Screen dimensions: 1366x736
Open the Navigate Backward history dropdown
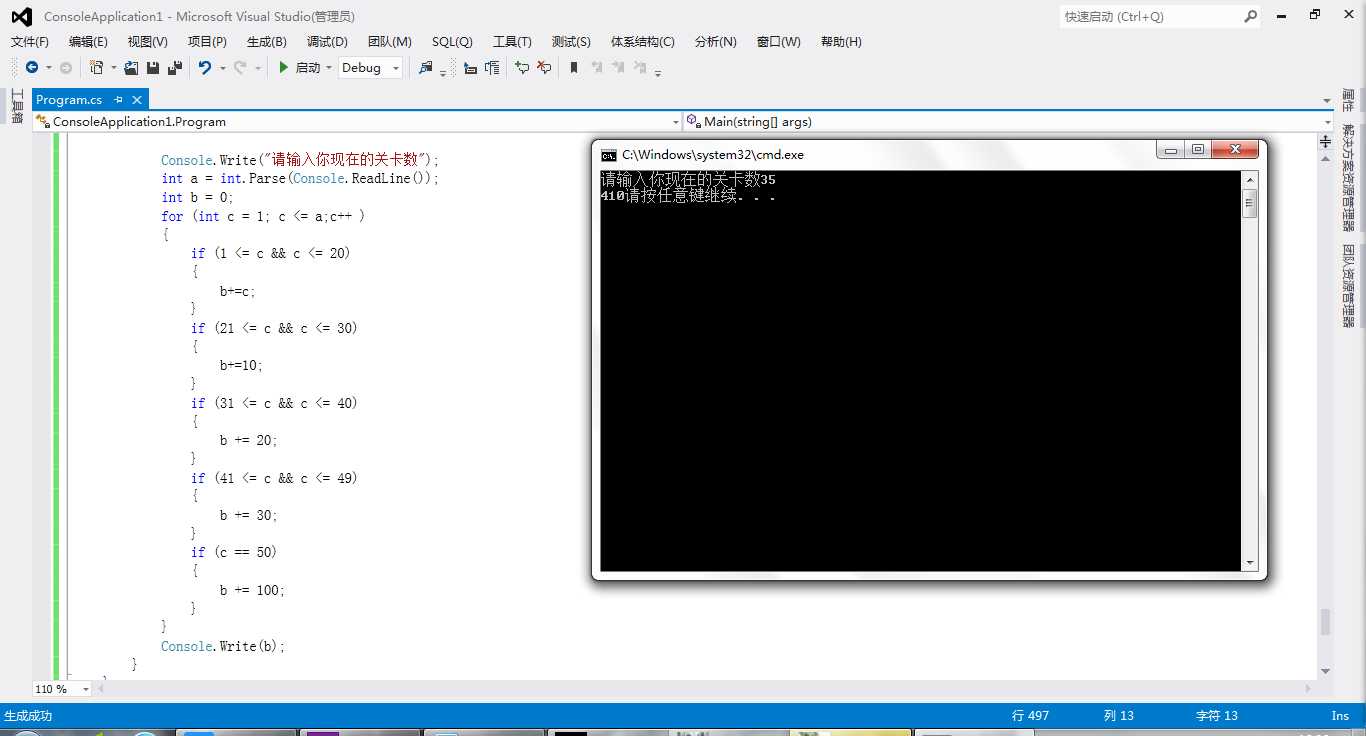coord(48,68)
